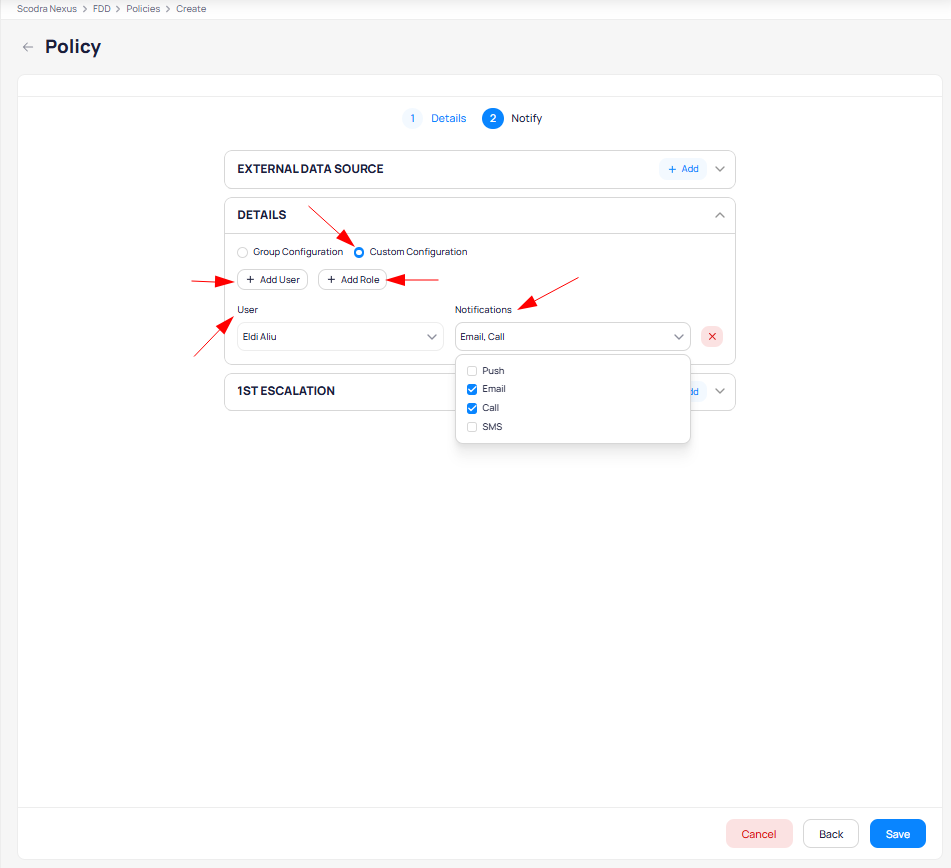Click step 2 Notify circle icon
The height and width of the screenshot is (868, 951).
492,118
